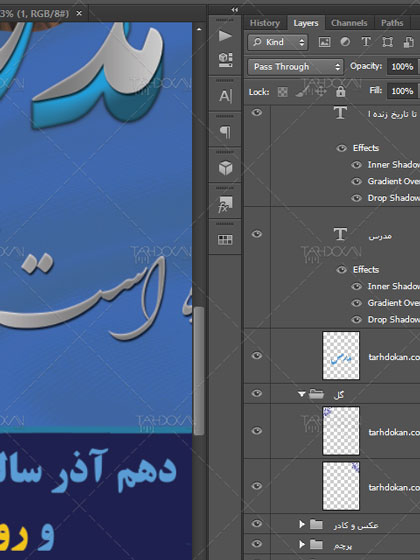Click the Effects label under مدرس layer
This screenshot has height=560, width=420.
(366, 270)
